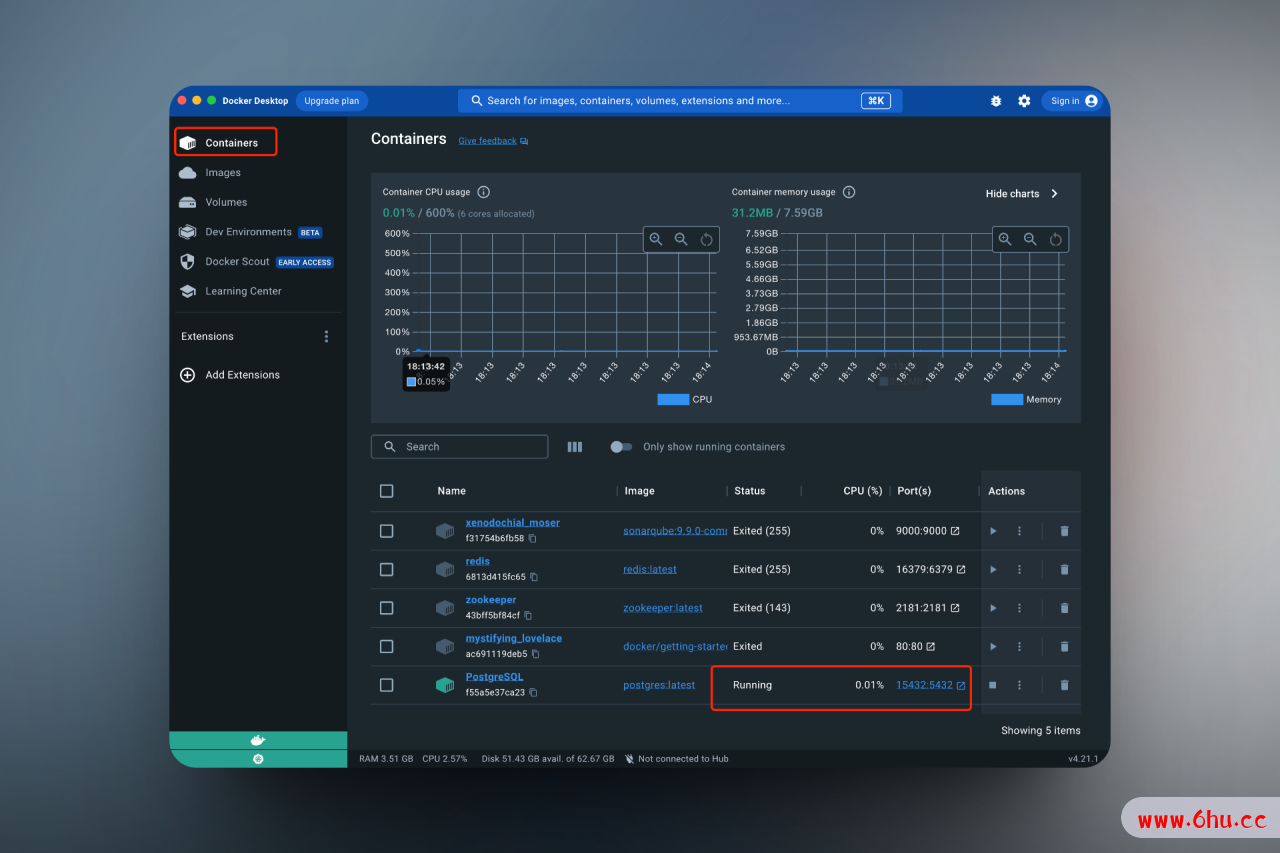This screenshot has height=853, width=1280.
Task: Open the 15432:5432 port link
Action: coord(924,685)
